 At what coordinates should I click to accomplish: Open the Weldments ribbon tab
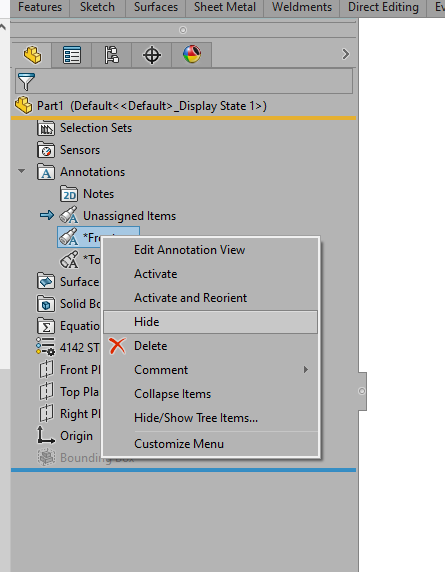click(302, 7)
